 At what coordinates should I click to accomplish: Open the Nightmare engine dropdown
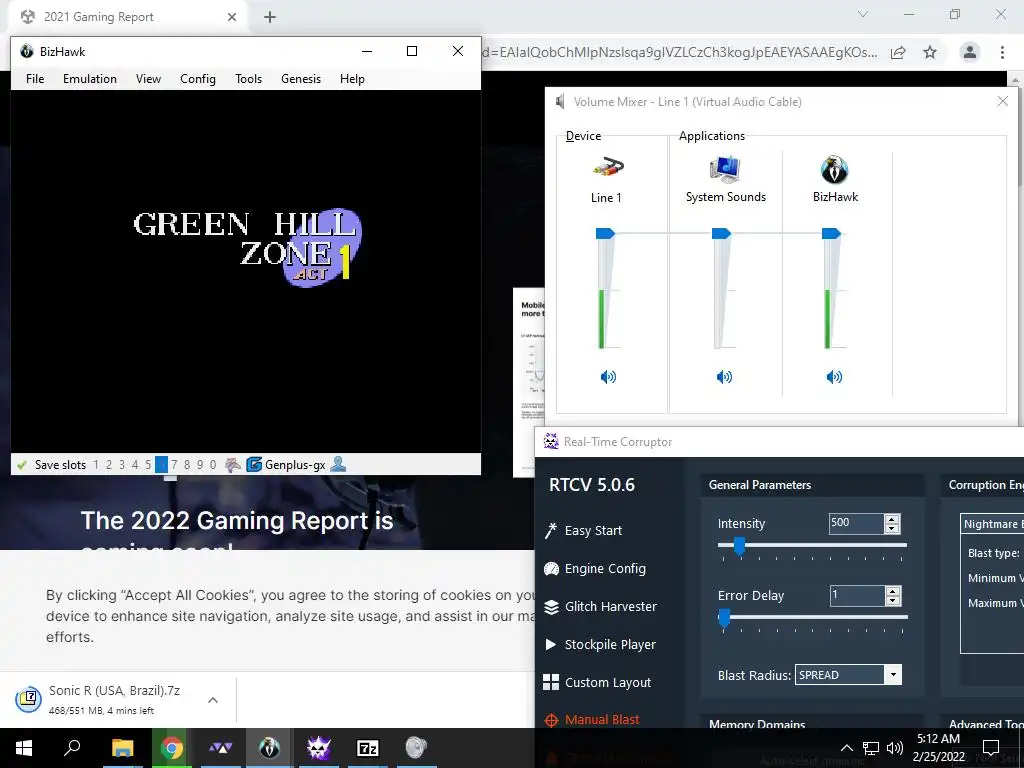(x=993, y=524)
